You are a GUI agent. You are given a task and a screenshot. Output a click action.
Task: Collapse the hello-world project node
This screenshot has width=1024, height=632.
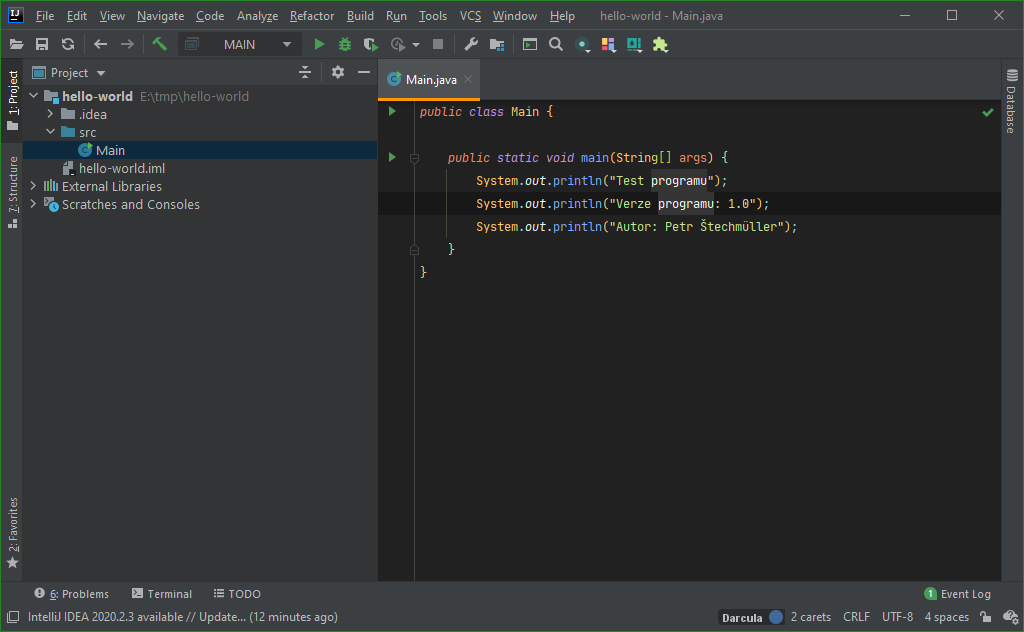[x=34, y=96]
